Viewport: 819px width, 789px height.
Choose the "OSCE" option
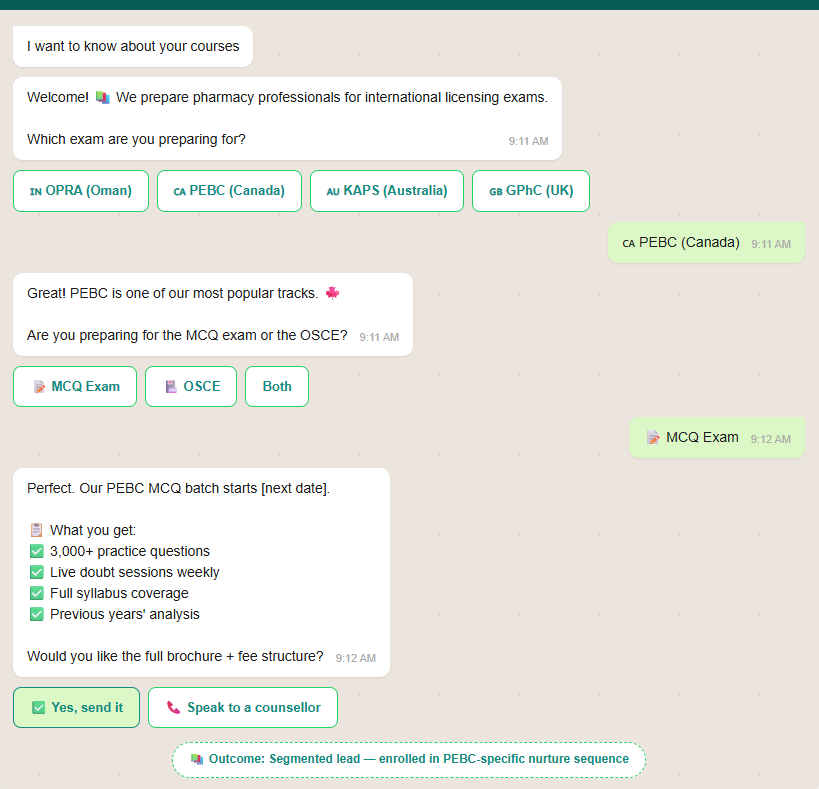click(x=190, y=386)
